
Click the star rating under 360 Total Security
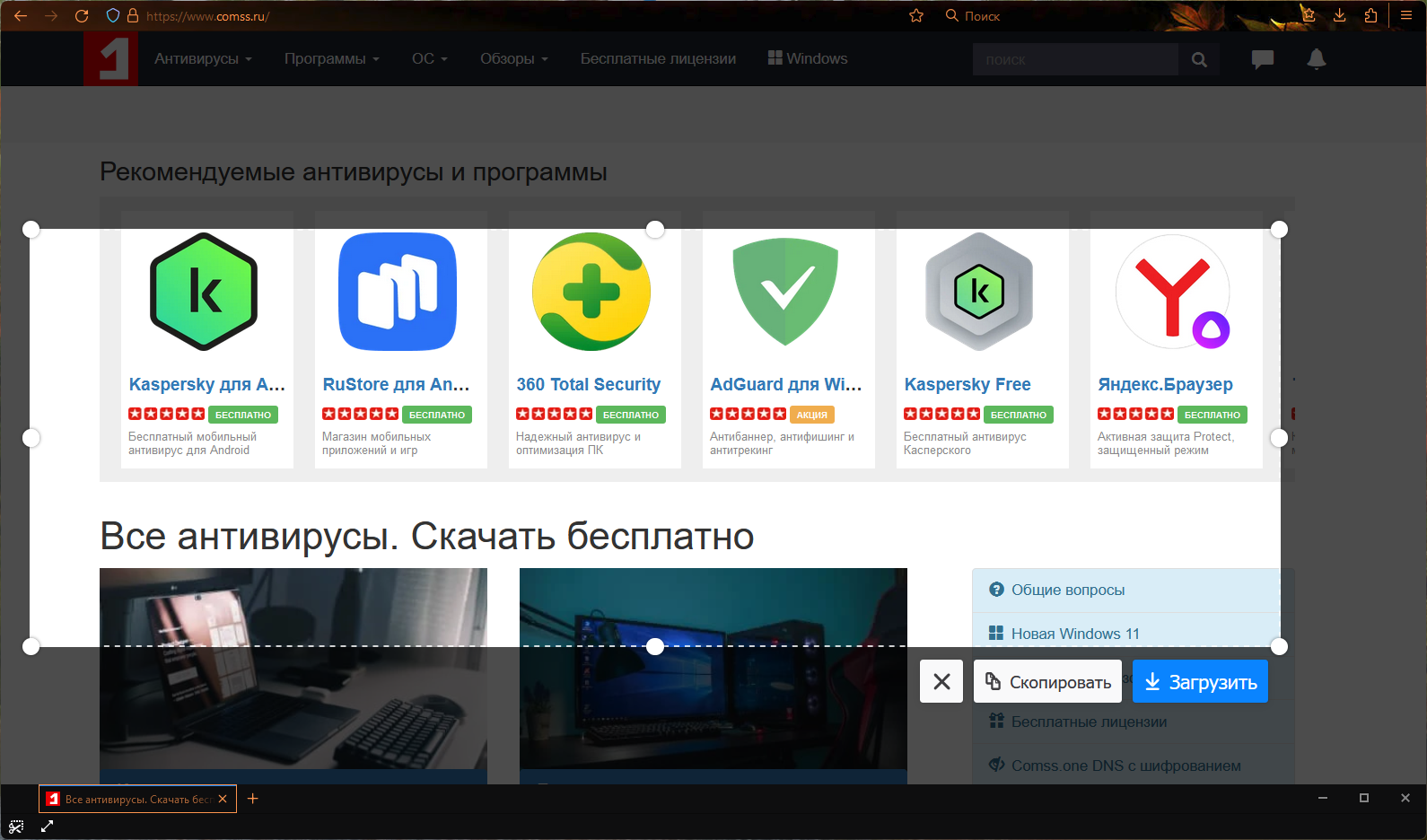pos(554,414)
